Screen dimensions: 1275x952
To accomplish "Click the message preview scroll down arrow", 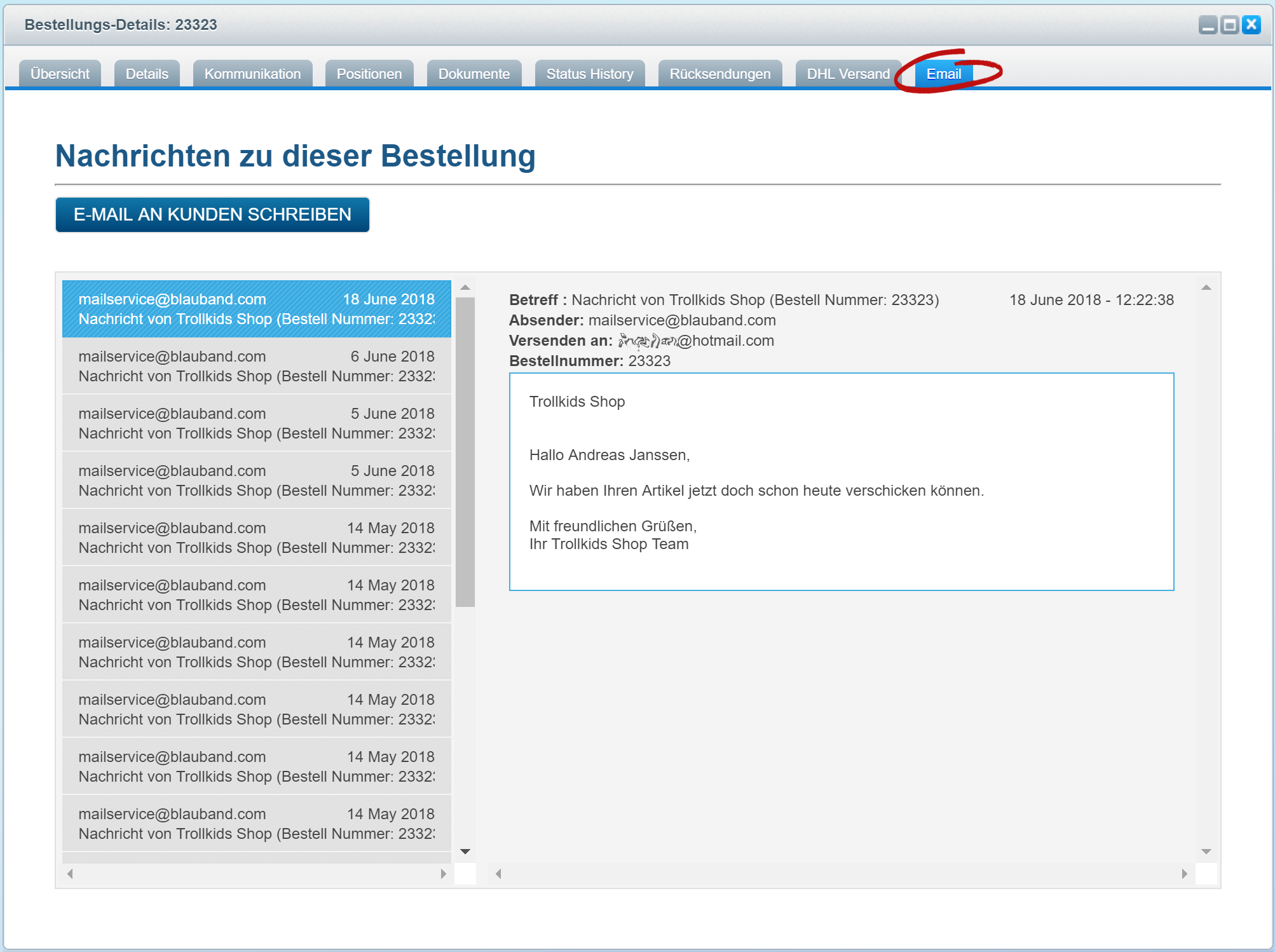I will pyautogui.click(x=1206, y=852).
